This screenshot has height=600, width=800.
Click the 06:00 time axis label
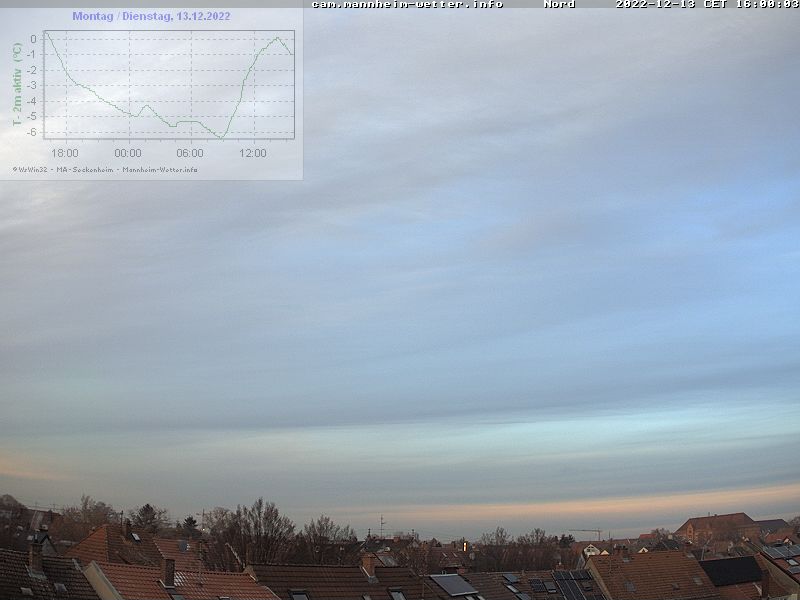(190, 153)
